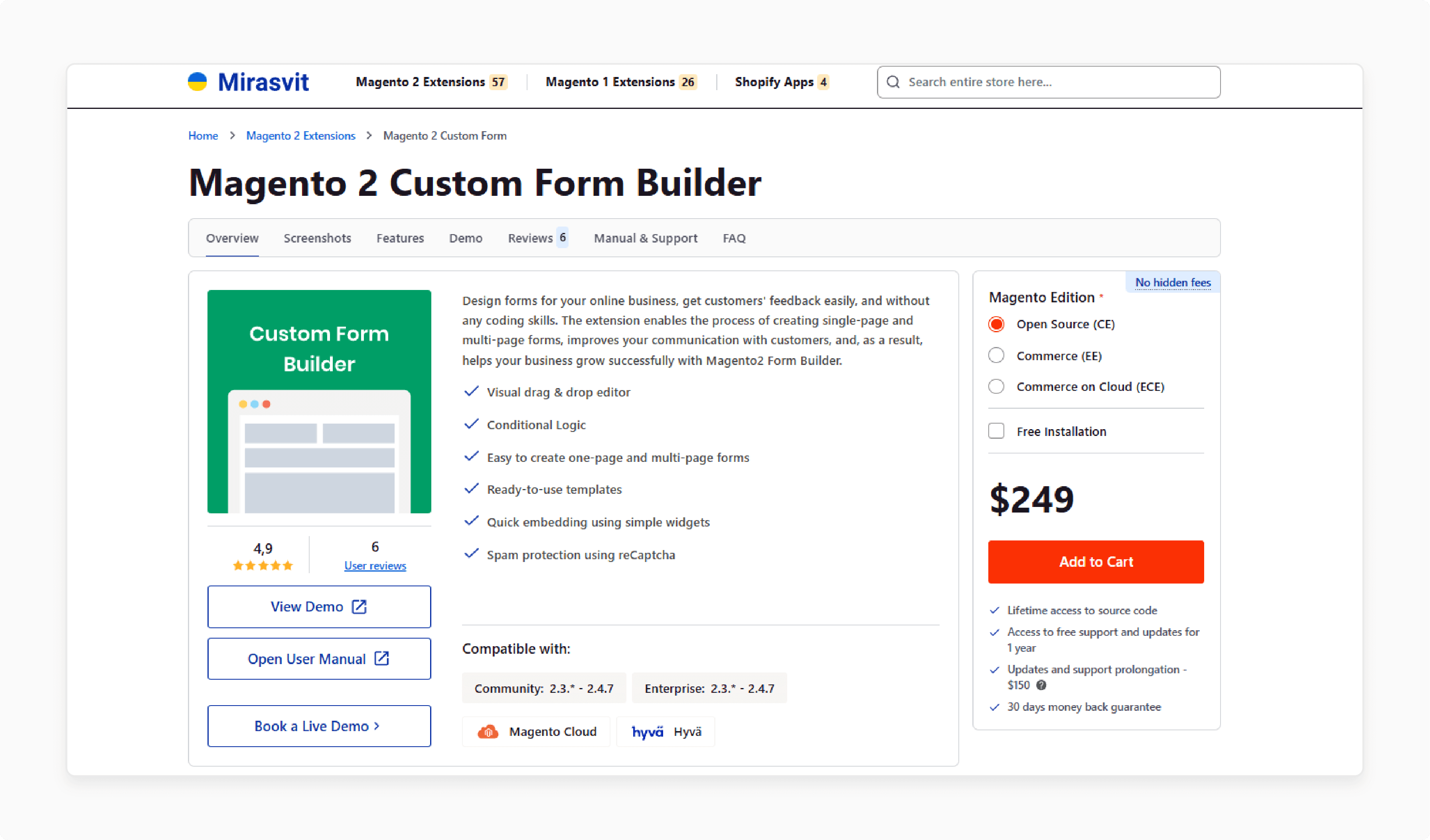Switch to the Reviews tab
This screenshot has width=1430, height=840.
[x=537, y=238]
